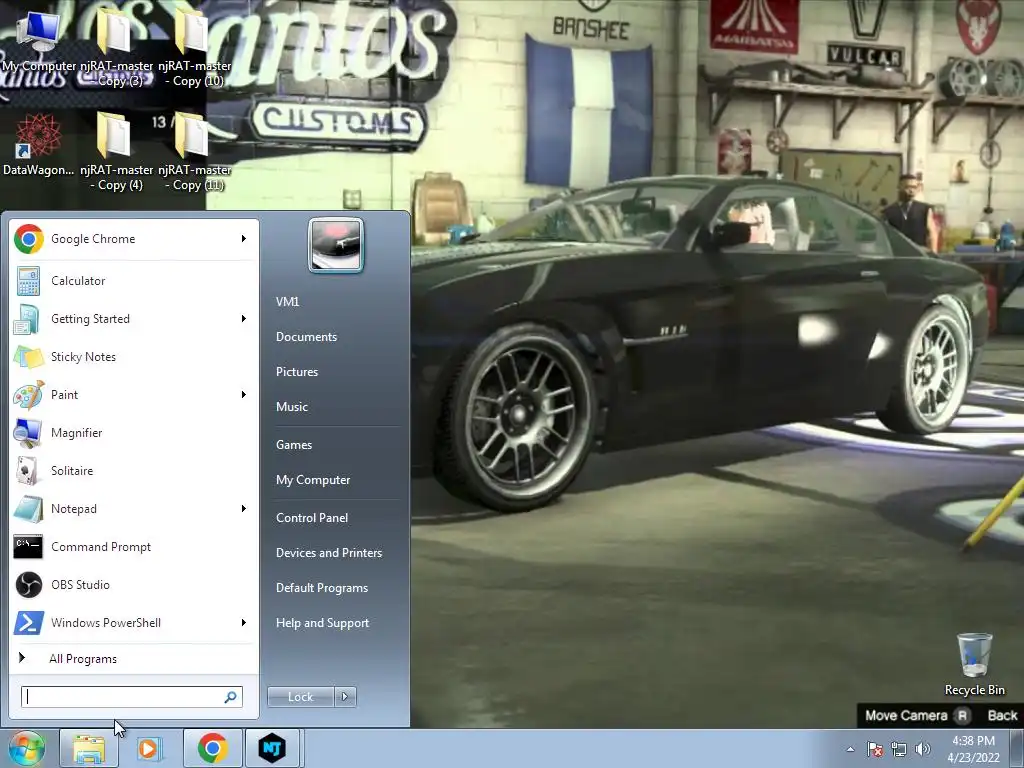Open Pictures from Start menu
The height and width of the screenshot is (768, 1024).
[297, 372]
